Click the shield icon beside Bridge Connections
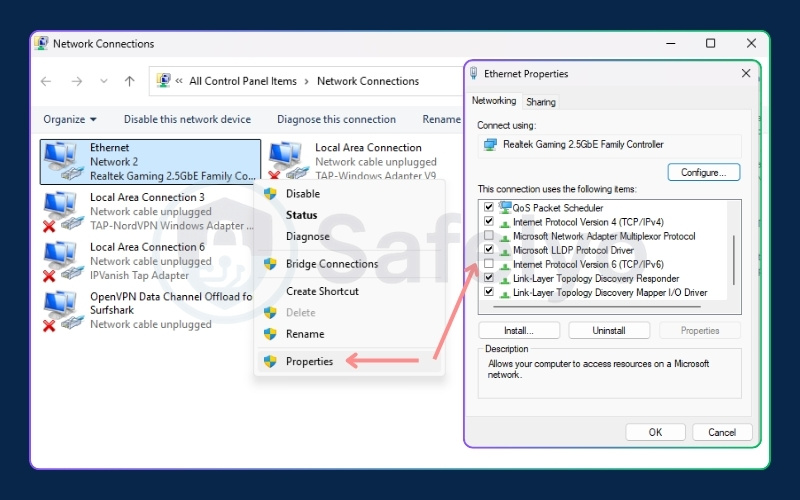The image size is (800, 500). coord(270,264)
